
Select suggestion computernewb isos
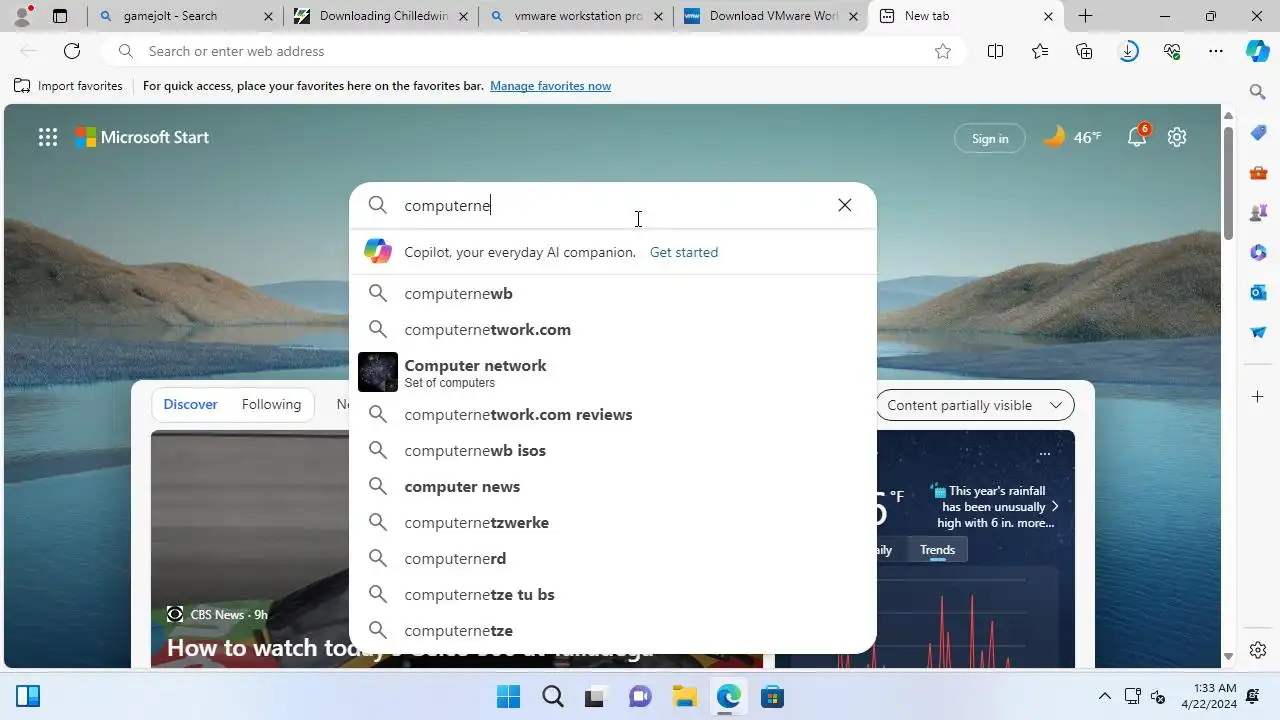pos(612,450)
